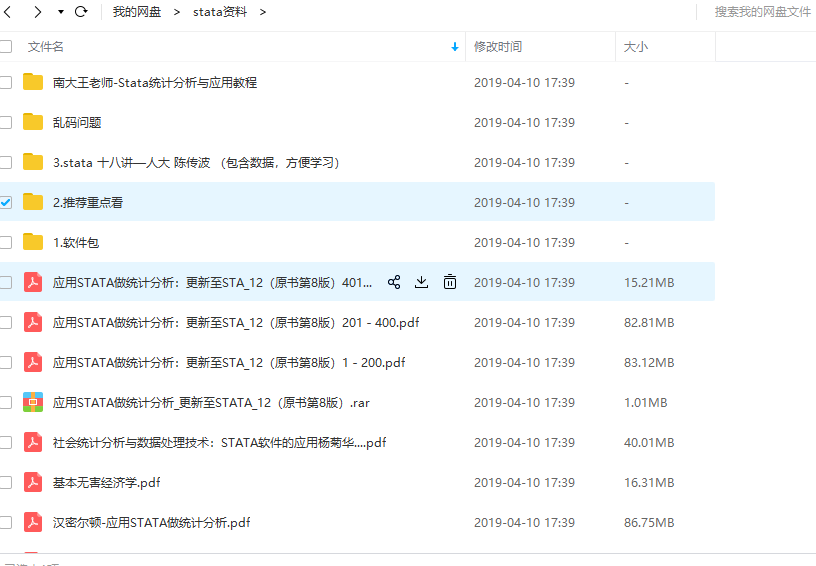This screenshot has height=566, width=816.
Task: Open 汉密尔顿-应用STATA做统计分析.pdf file name
Action: click(151, 523)
